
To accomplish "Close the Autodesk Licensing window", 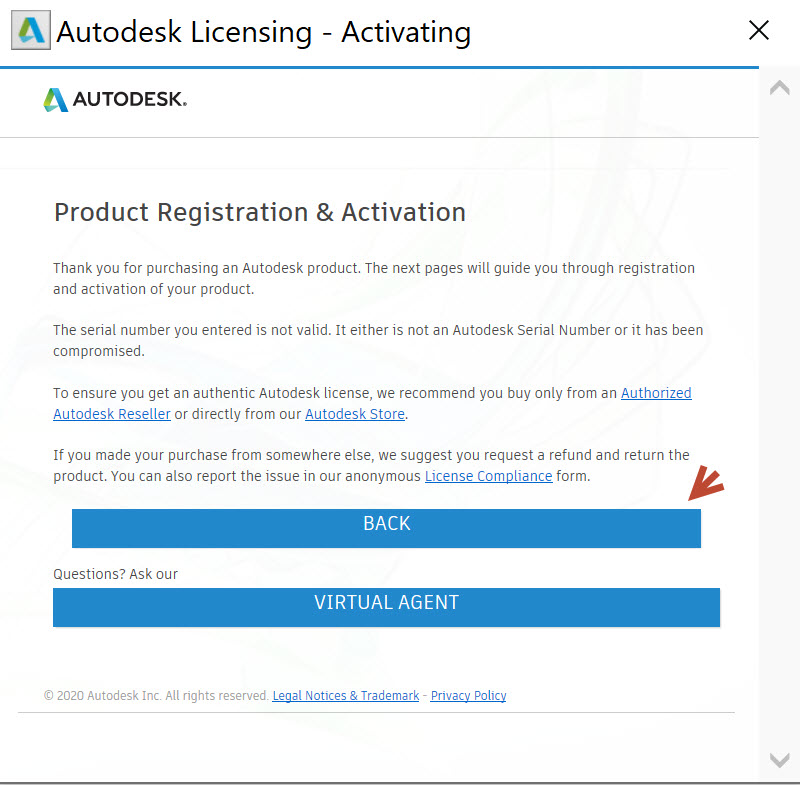I will click(759, 30).
